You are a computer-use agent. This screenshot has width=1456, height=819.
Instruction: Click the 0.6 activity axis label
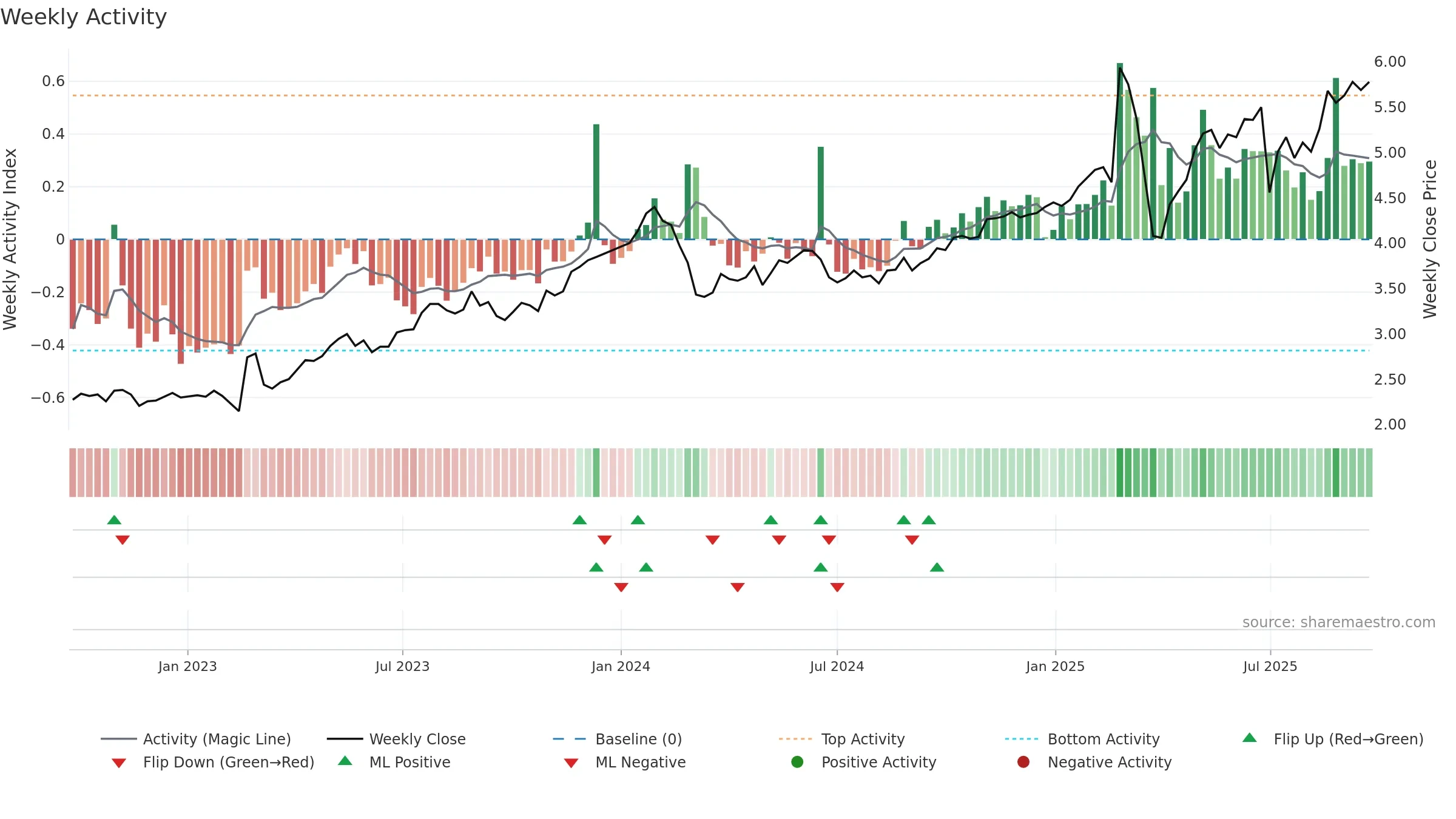pos(53,81)
